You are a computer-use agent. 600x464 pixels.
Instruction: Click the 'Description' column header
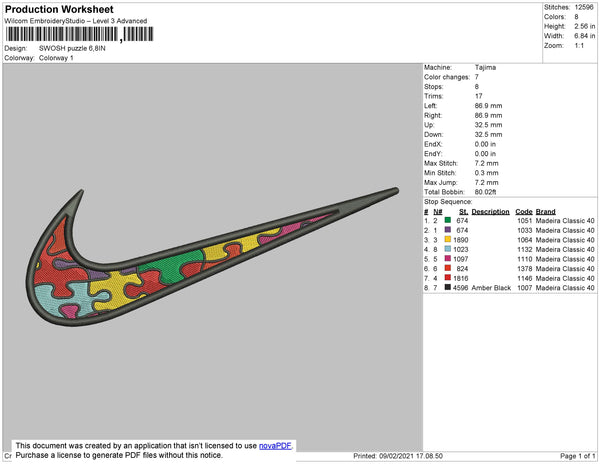(491, 212)
